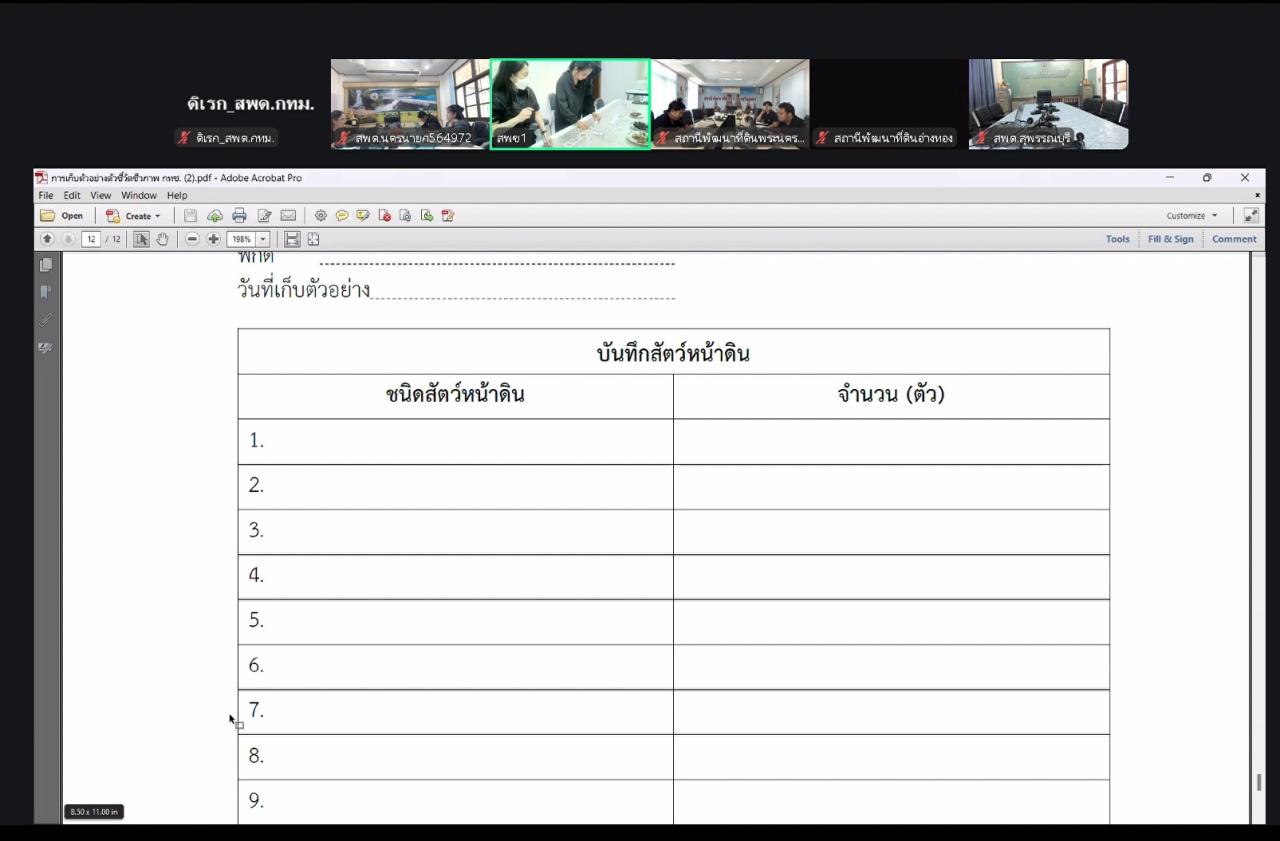Click the Open folder icon in Acrobat
The image size is (1280, 841).
[x=61, y=215]
